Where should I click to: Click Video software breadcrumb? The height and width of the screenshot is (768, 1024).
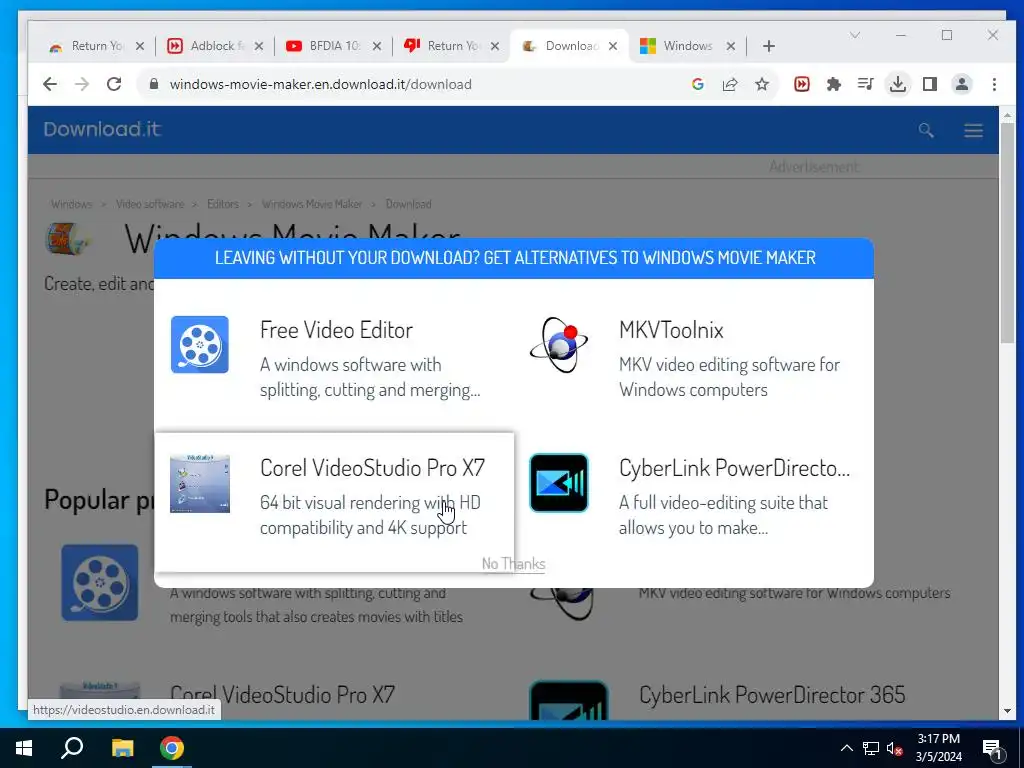[x=150, y=204]
